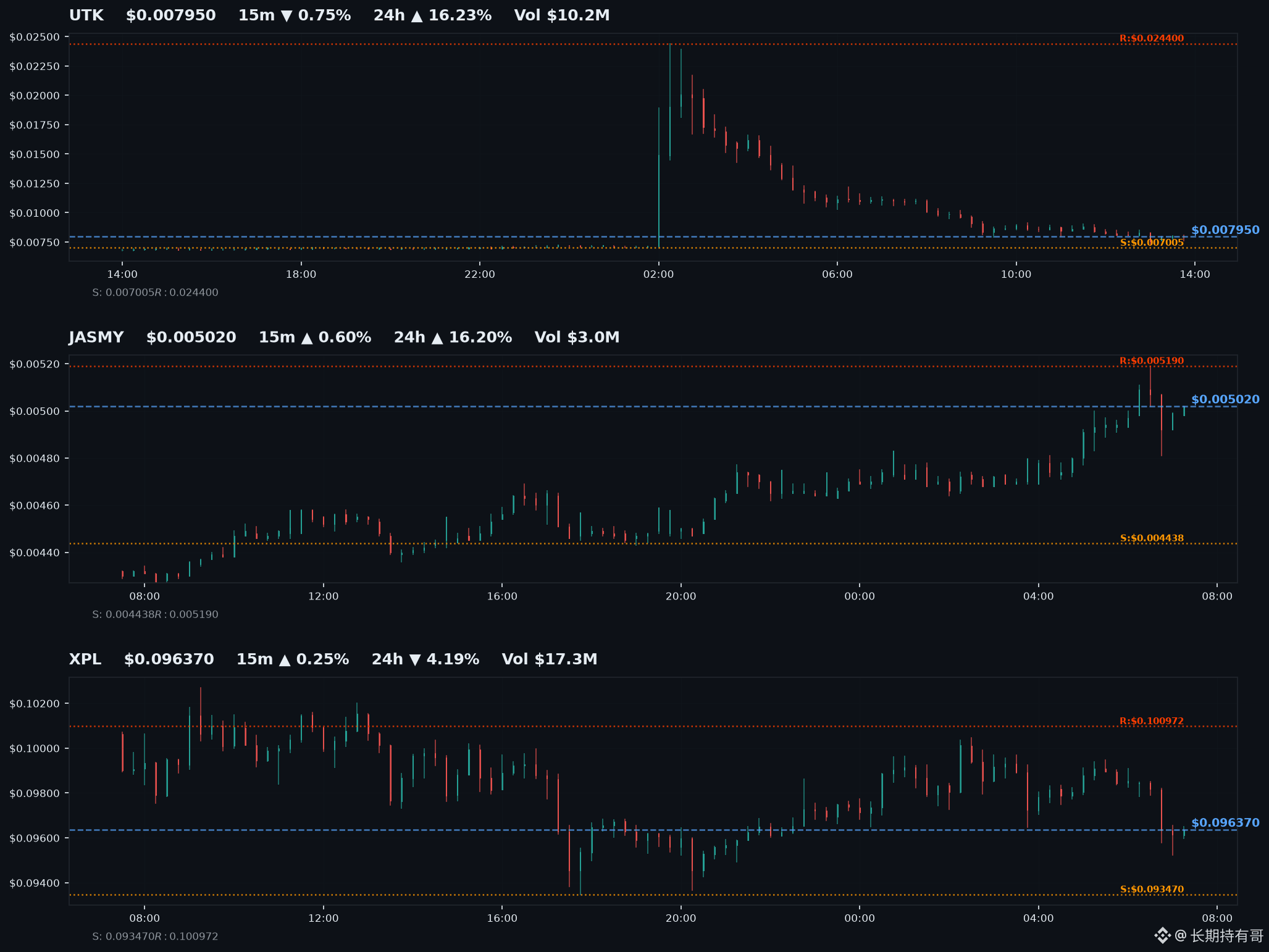Click the 16:00 time label on JASMY chart
This screenshot has height=952, width=1269.
tap(502, 596)
